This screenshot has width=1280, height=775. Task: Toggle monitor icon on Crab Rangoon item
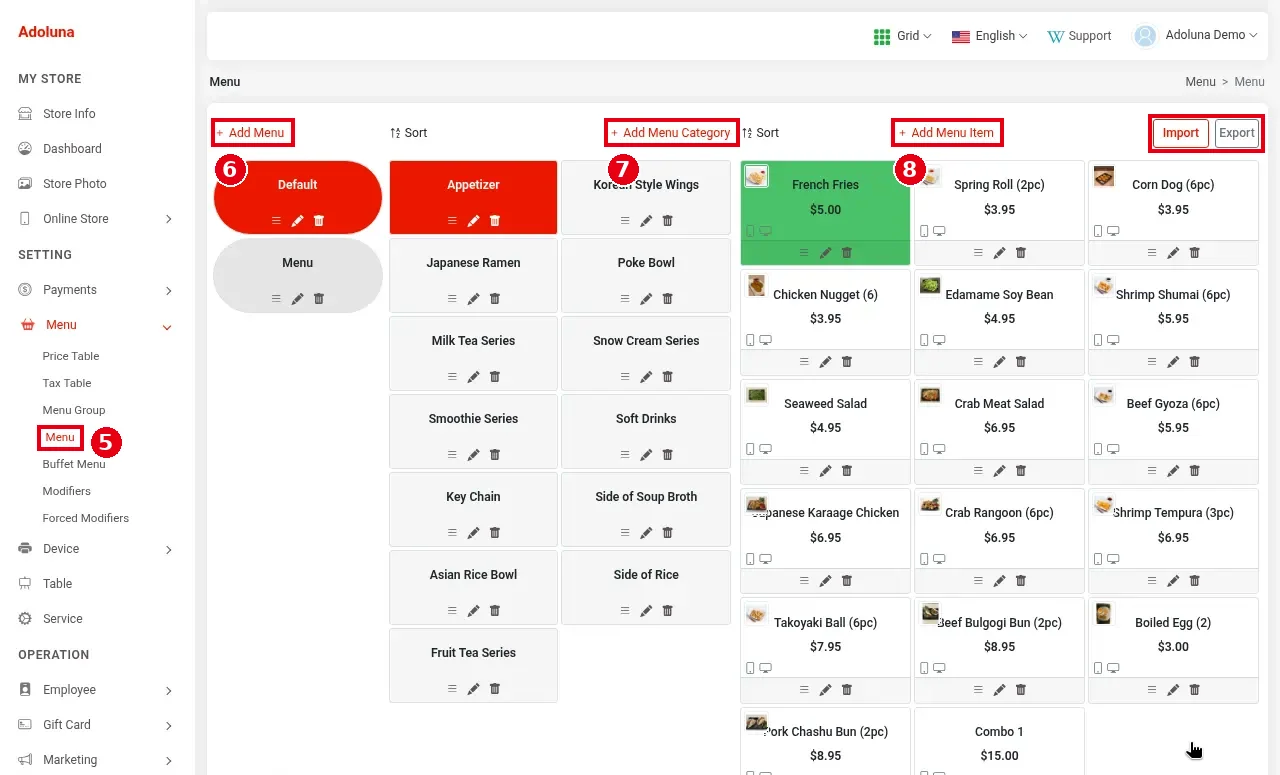[x=940, y=559]
